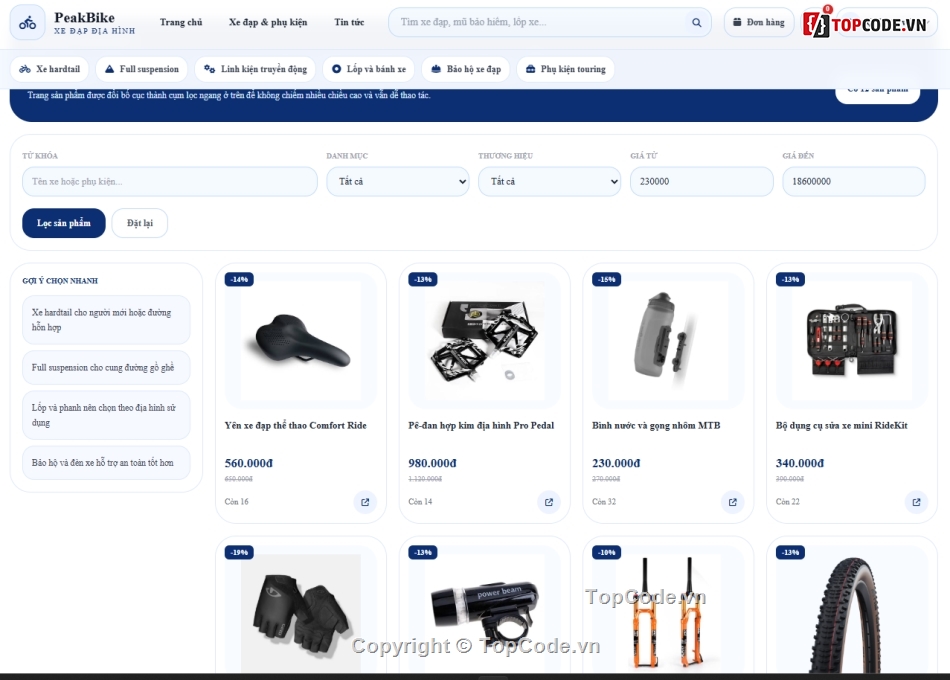Click the power beam bike light image
Screen dimensions: 950x680
click(x=484, y=613)
